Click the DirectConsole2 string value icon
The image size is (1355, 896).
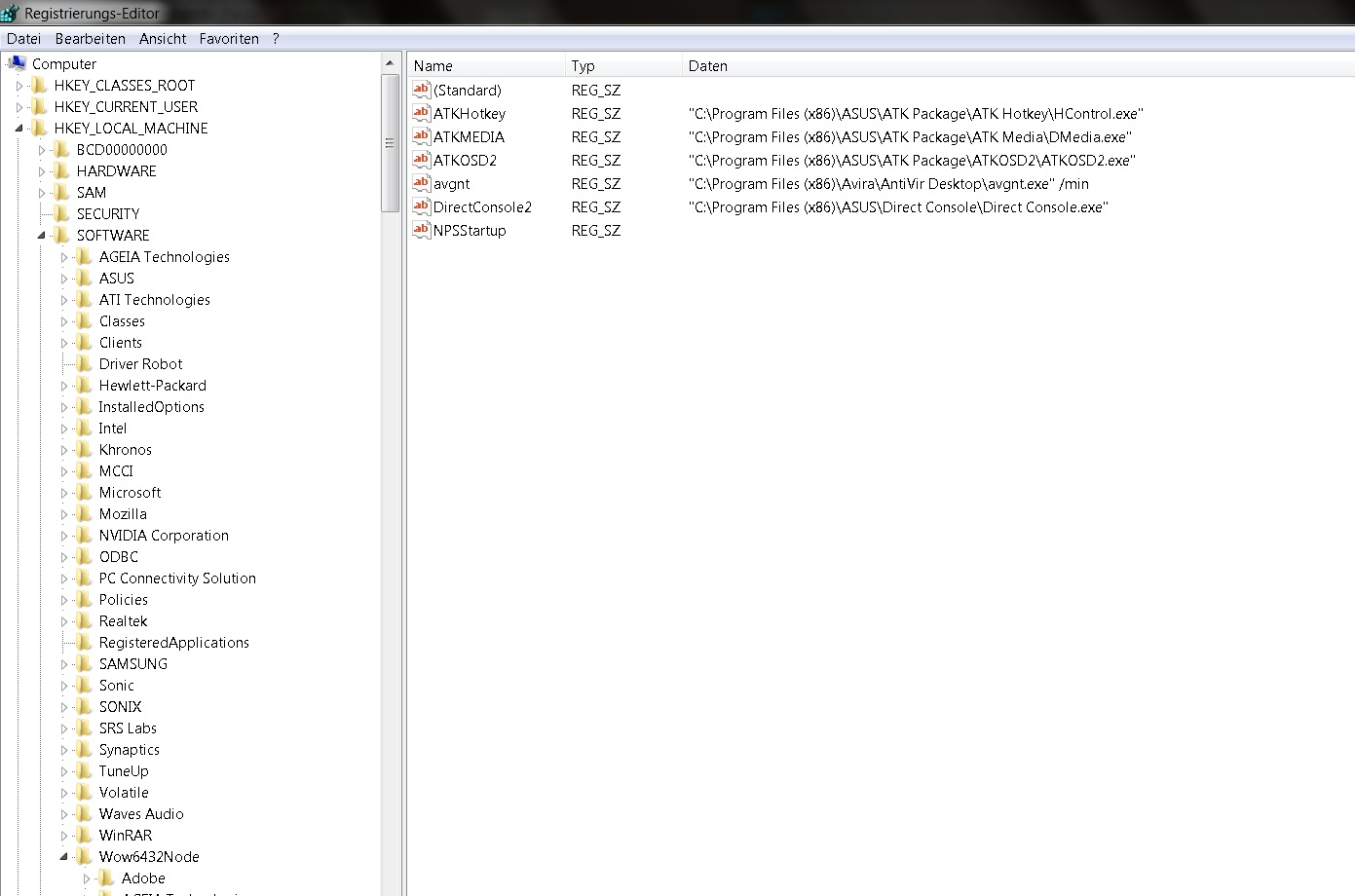[421, 206]
